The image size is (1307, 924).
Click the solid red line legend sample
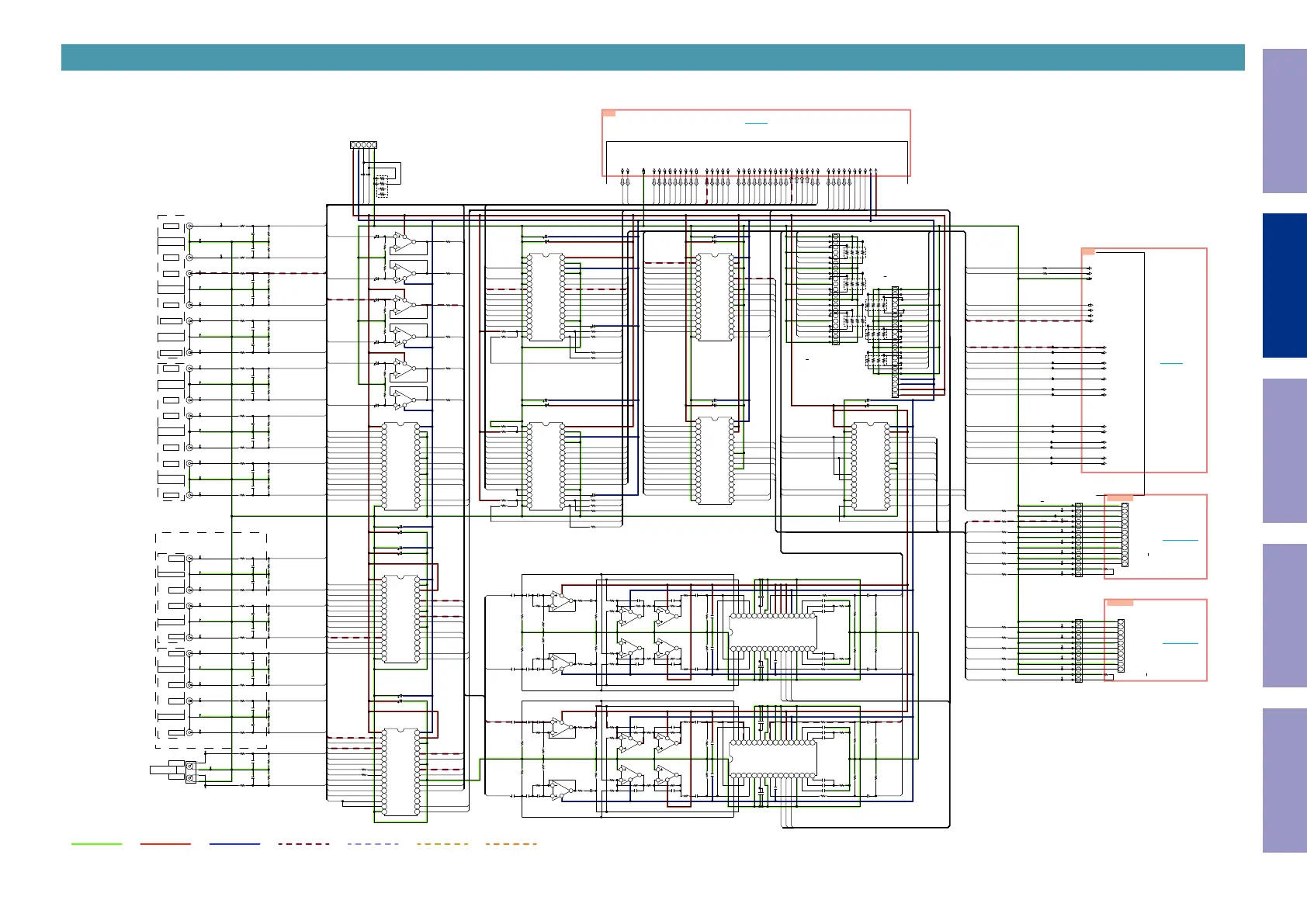click(165, 844)
